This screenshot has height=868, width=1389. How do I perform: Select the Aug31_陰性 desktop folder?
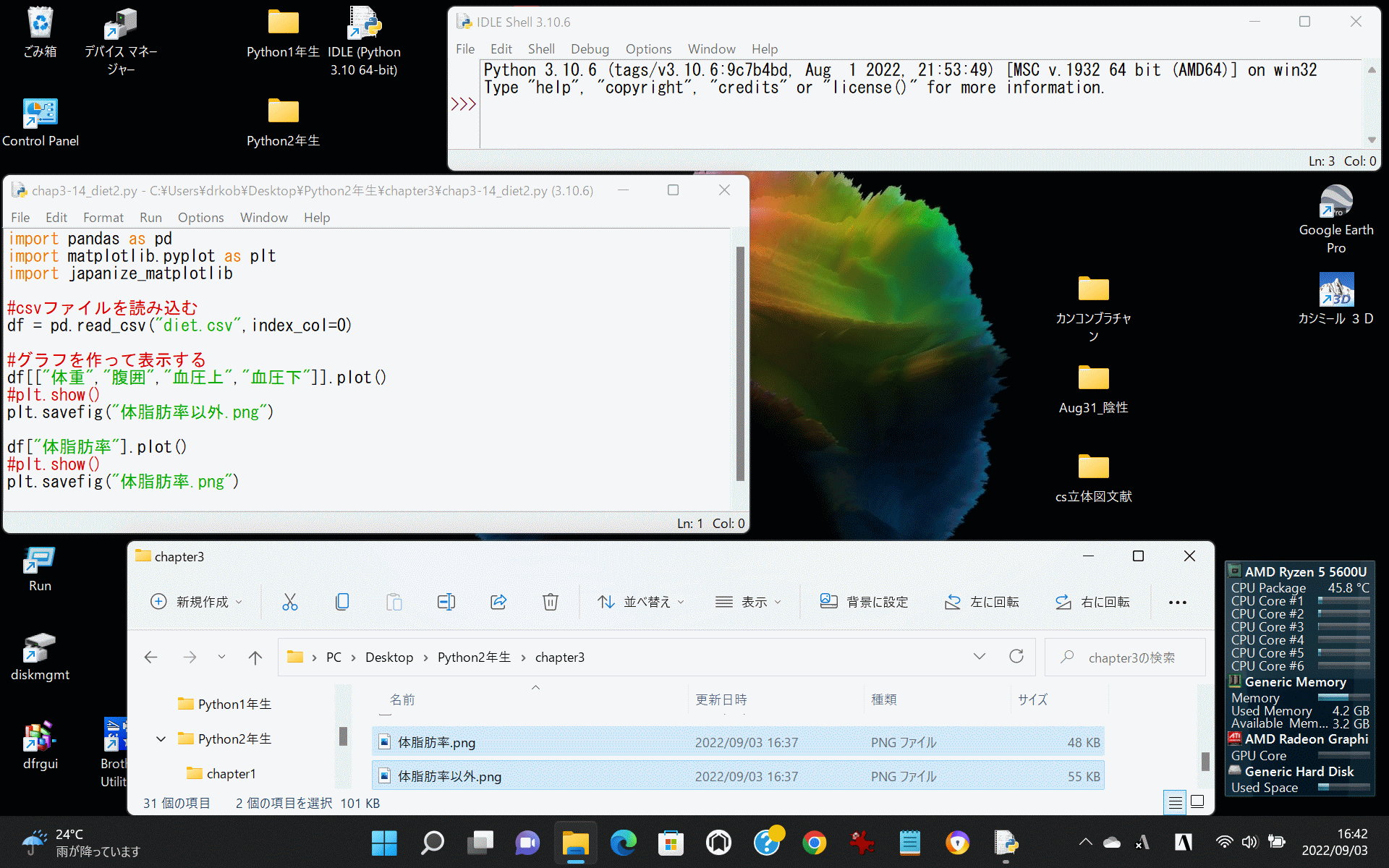(1093, 389)
